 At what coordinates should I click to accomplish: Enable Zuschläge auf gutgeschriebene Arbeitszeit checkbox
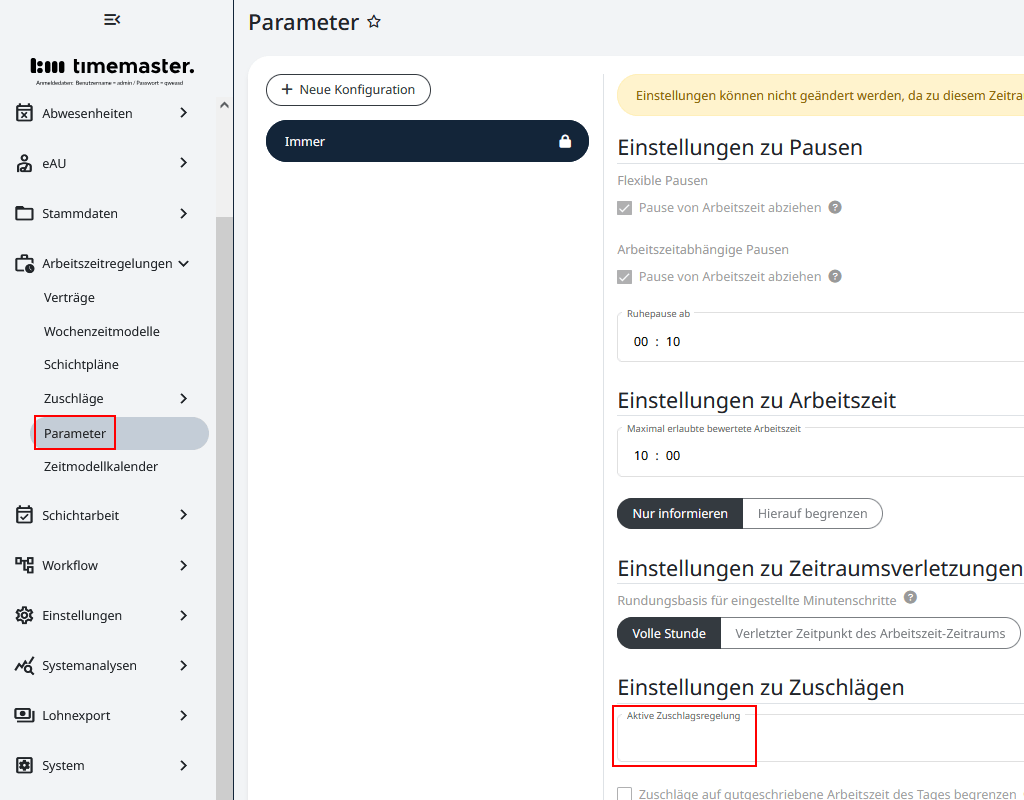coord(625,794)
